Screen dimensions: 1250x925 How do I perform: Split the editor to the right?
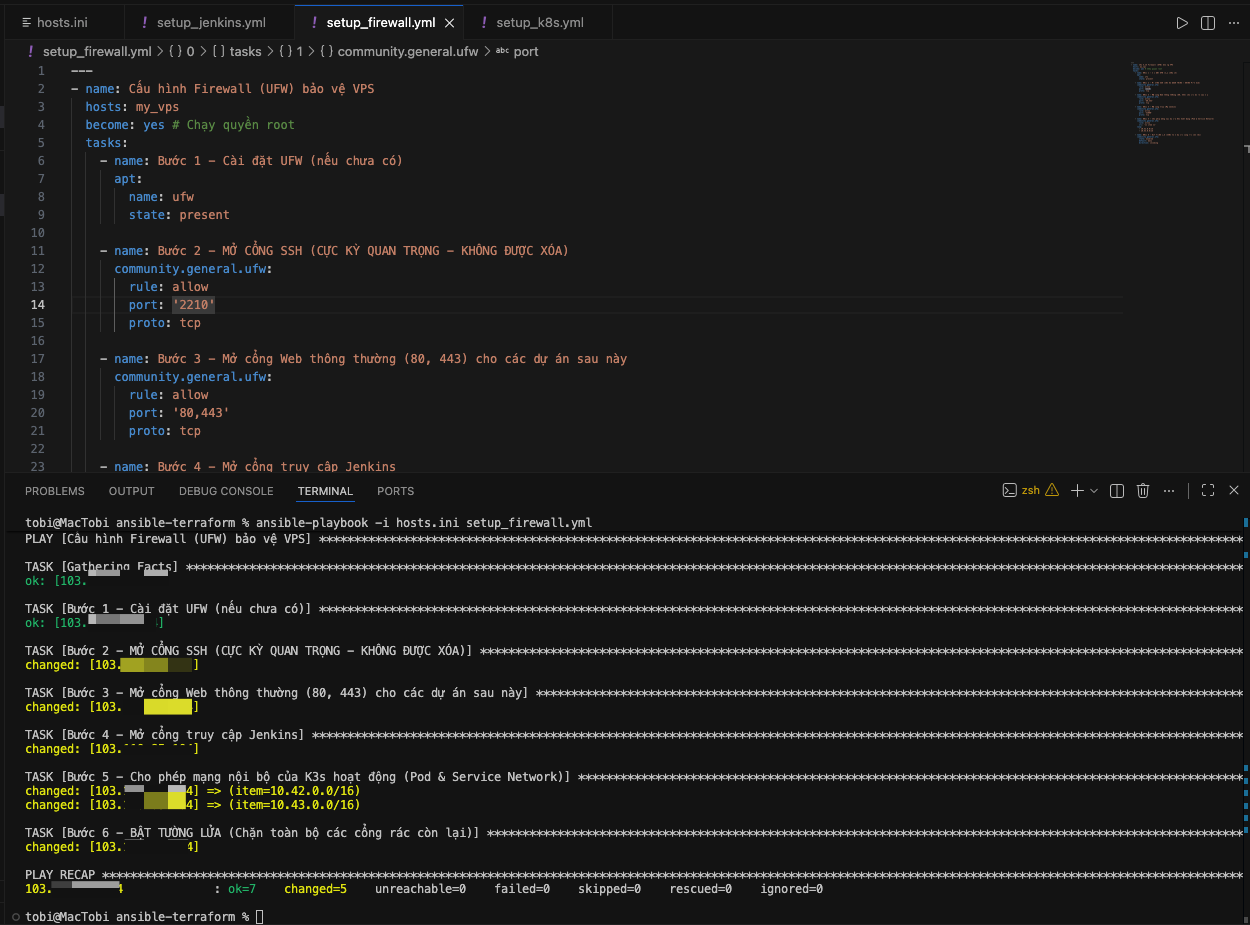click(x=1208, y=22)
